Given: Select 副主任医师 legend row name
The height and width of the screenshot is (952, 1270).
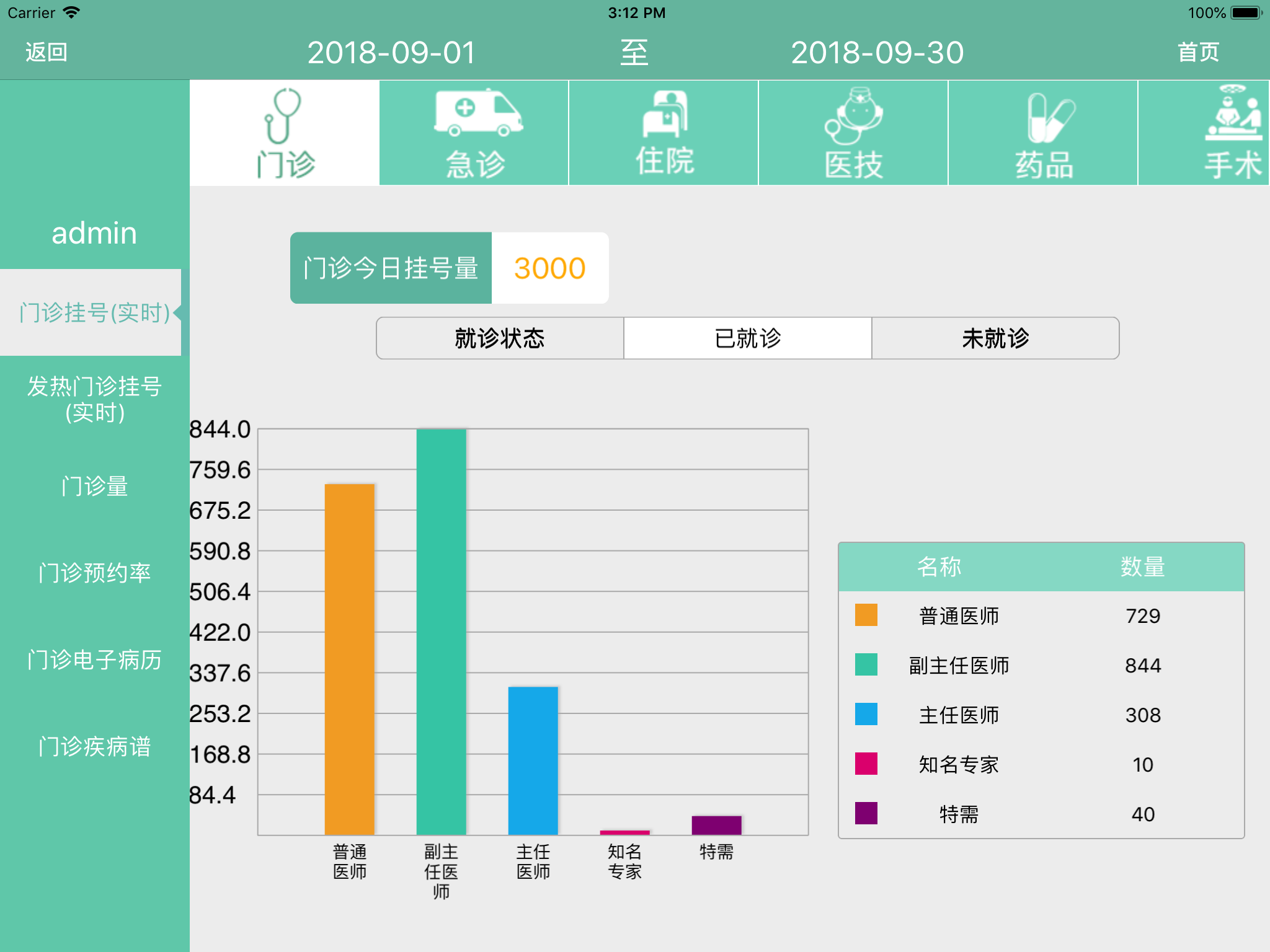Looking at the screenshot, I should (959, 665).
